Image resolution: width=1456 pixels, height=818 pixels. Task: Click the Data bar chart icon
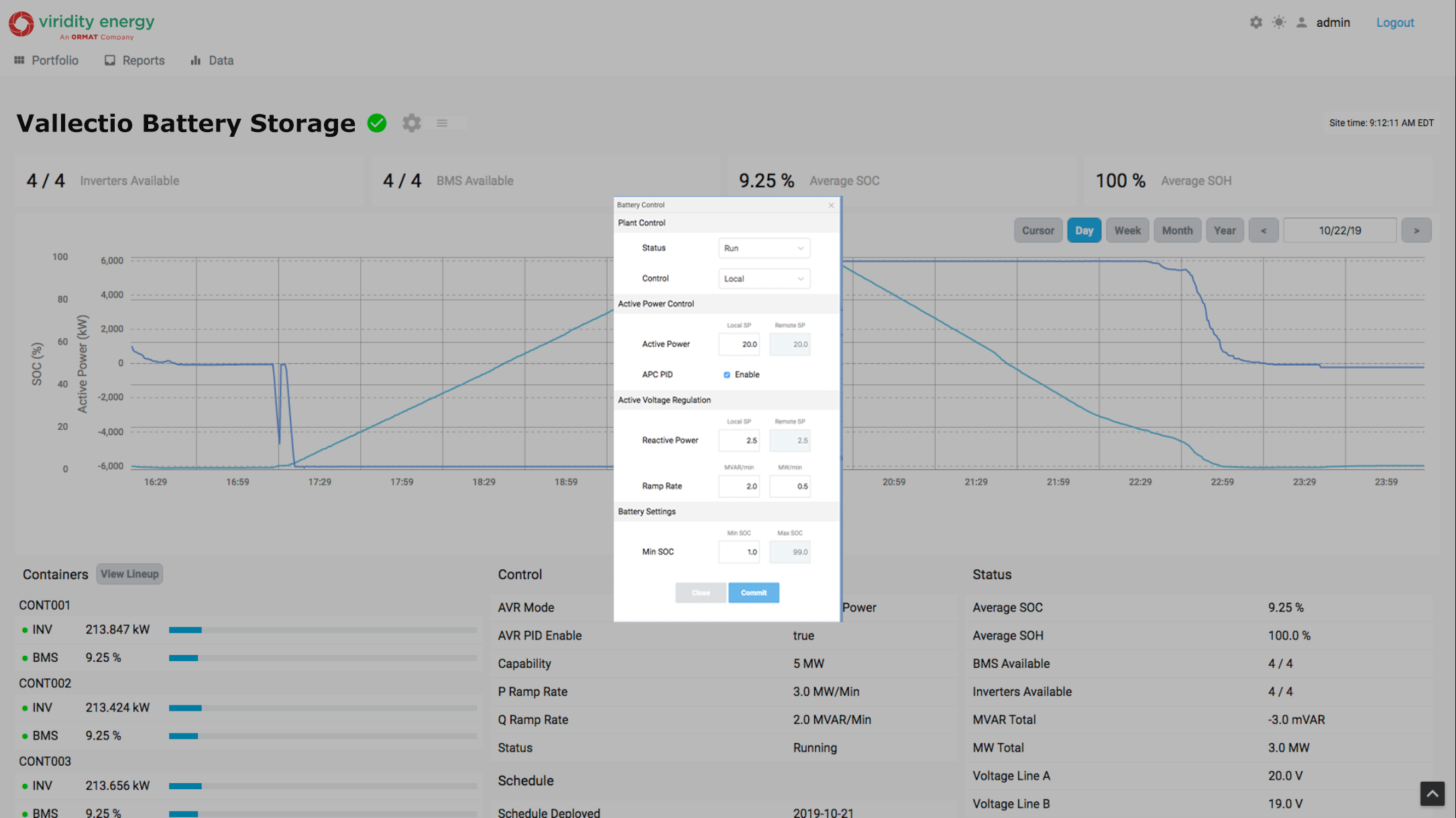pyautogui.click(x=196, y=60)
